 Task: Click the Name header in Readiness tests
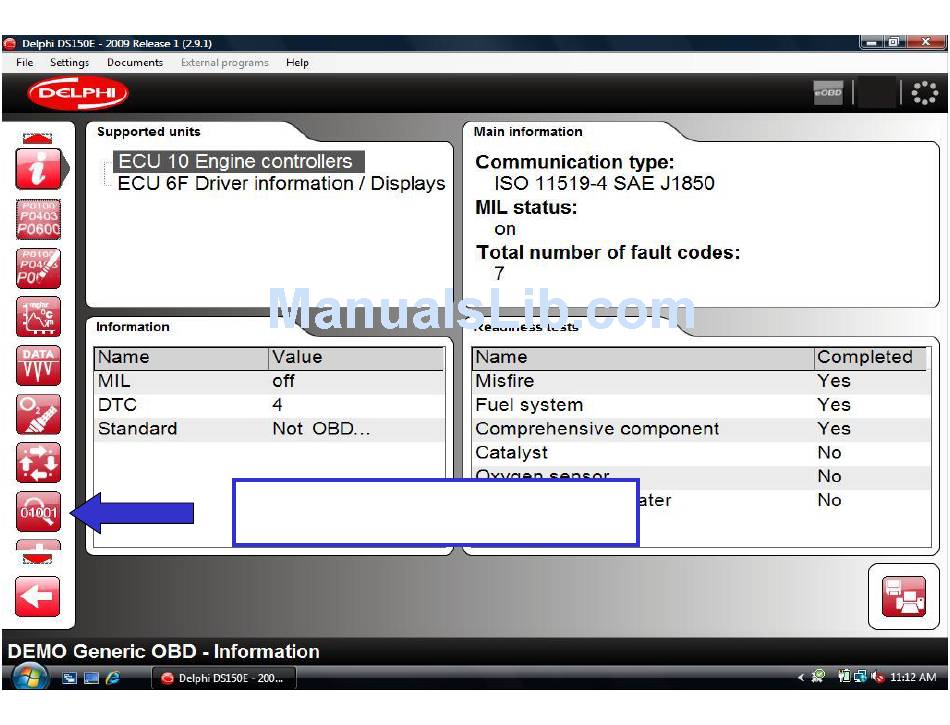coord(643,357)
